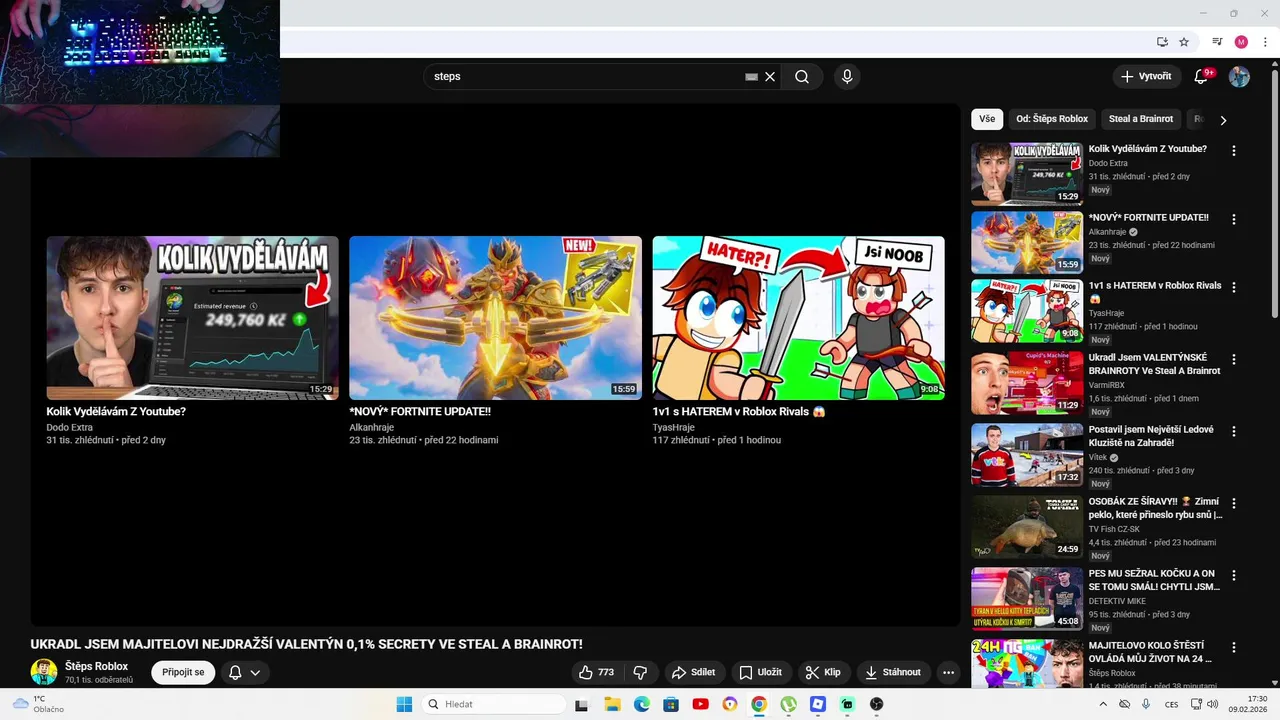The image size is (1280, 720).
Task: Click the Vytvořit create button
Action: [x=1145, y=76]
